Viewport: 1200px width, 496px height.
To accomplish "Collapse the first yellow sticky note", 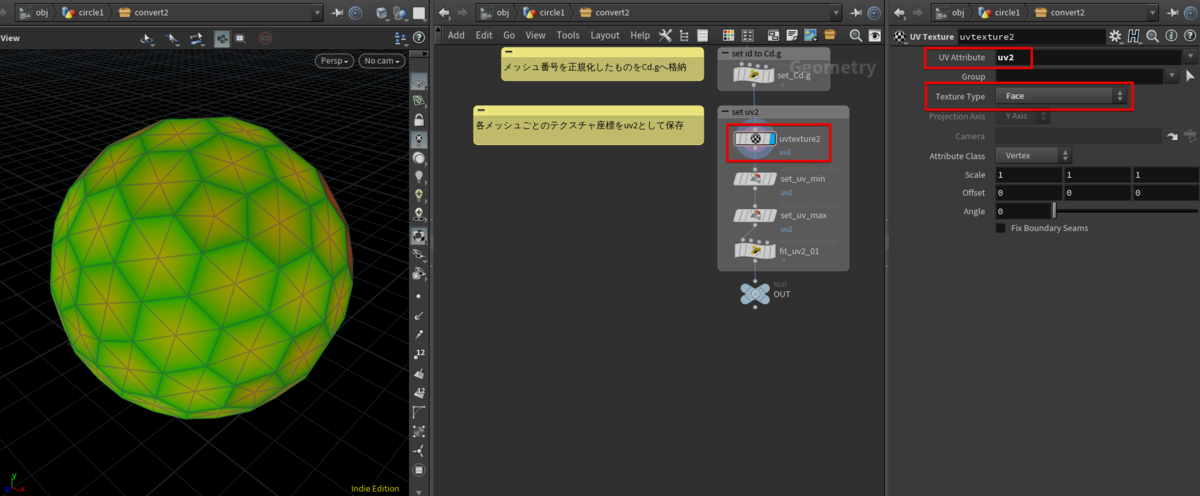I will pos(509,52).
